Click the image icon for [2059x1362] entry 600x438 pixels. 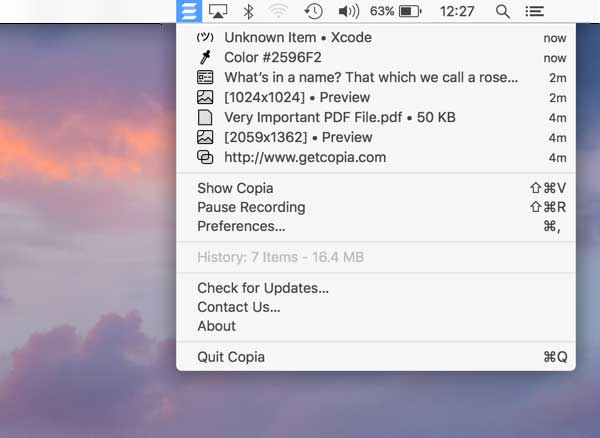click(x=205, y=137)
